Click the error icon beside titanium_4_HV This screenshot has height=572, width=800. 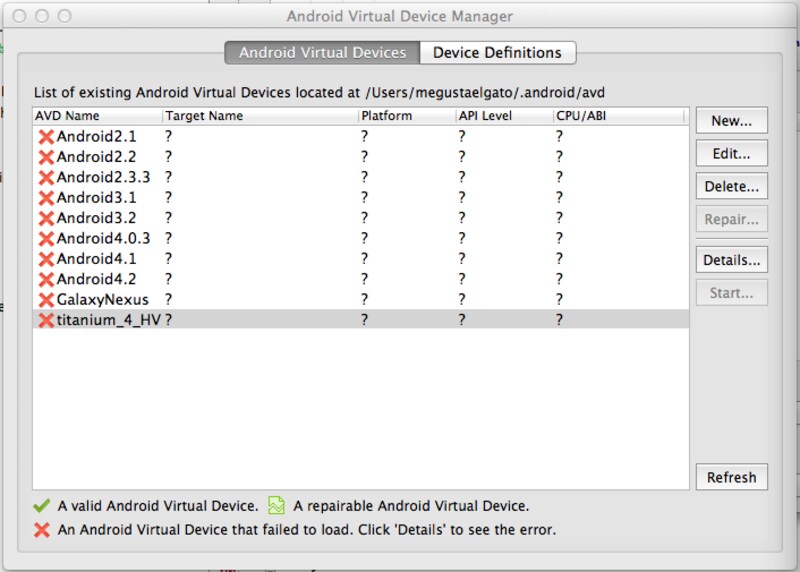[x=45, y=320]
